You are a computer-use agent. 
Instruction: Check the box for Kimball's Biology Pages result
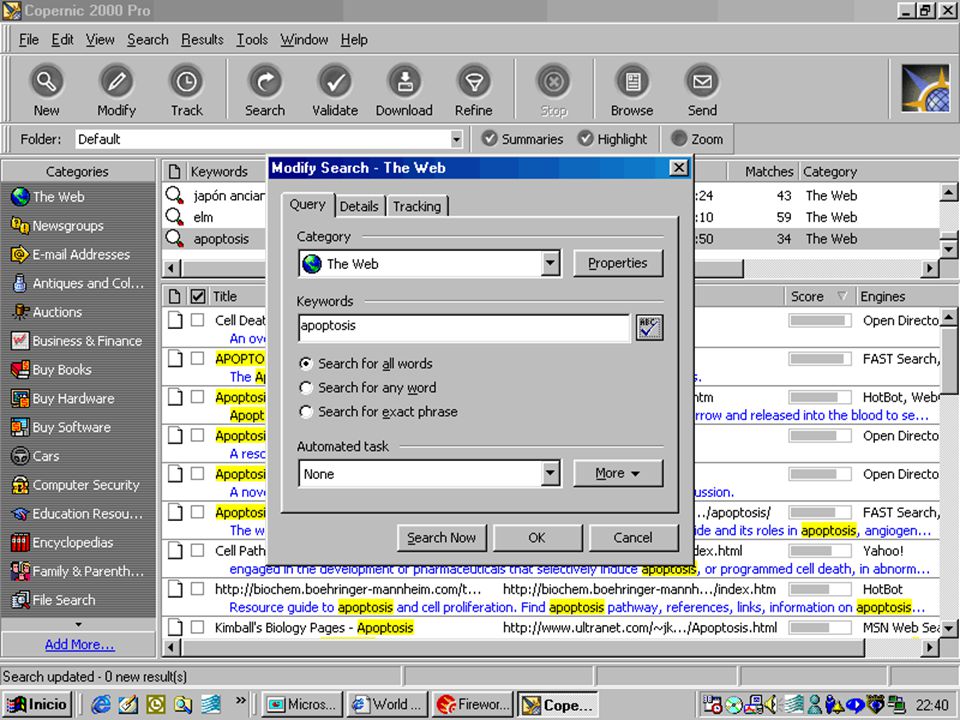click(x=197, y=627)
